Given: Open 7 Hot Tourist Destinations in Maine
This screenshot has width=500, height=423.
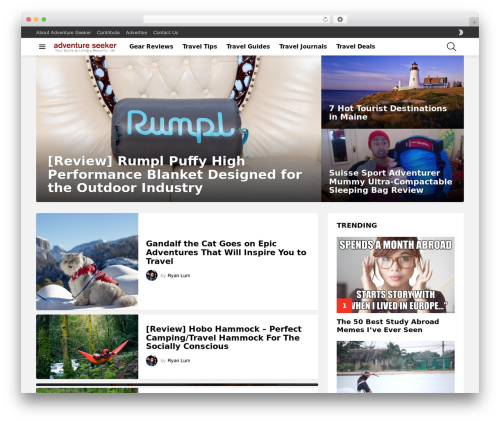Looking at the screenshot, I should coord(388,113).
